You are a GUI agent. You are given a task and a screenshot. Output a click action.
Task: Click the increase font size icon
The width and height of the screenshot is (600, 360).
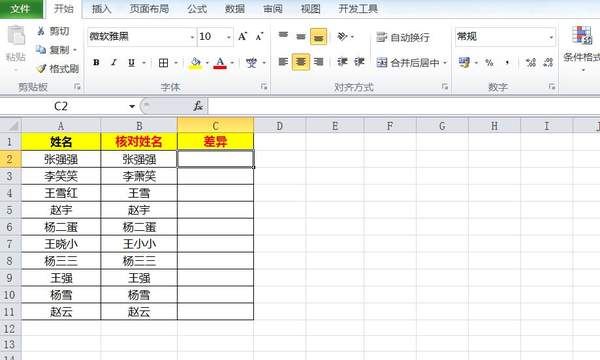(x=243, y=37)
